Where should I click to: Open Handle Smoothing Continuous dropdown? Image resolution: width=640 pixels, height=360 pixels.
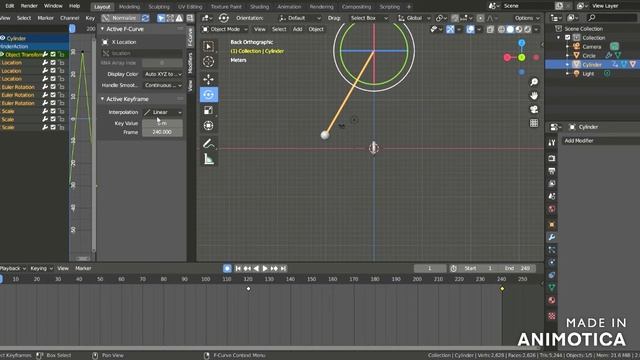pos(163,85)
